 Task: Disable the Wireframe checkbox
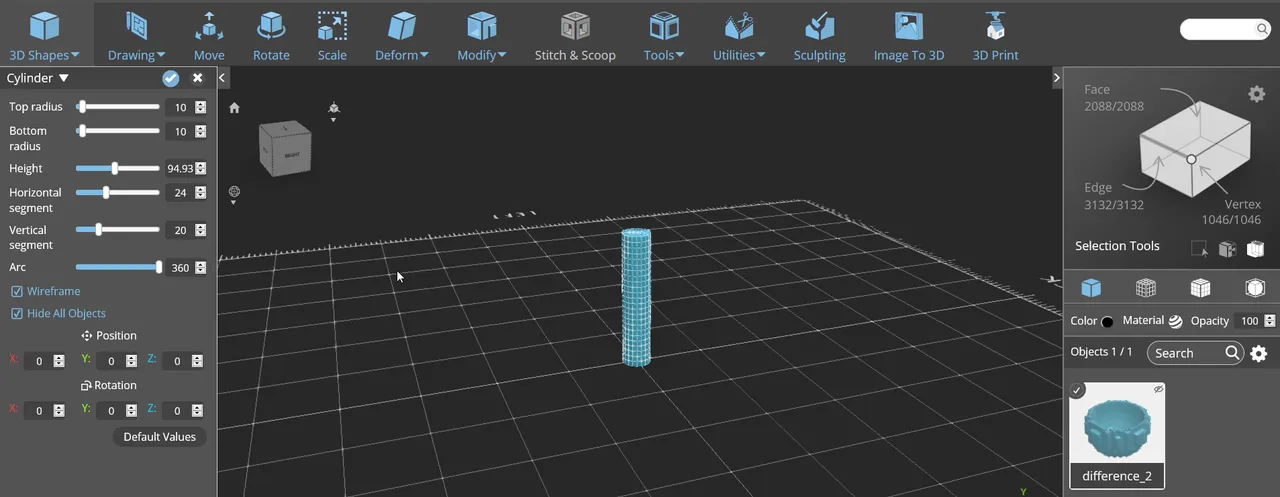coord(17,291)
